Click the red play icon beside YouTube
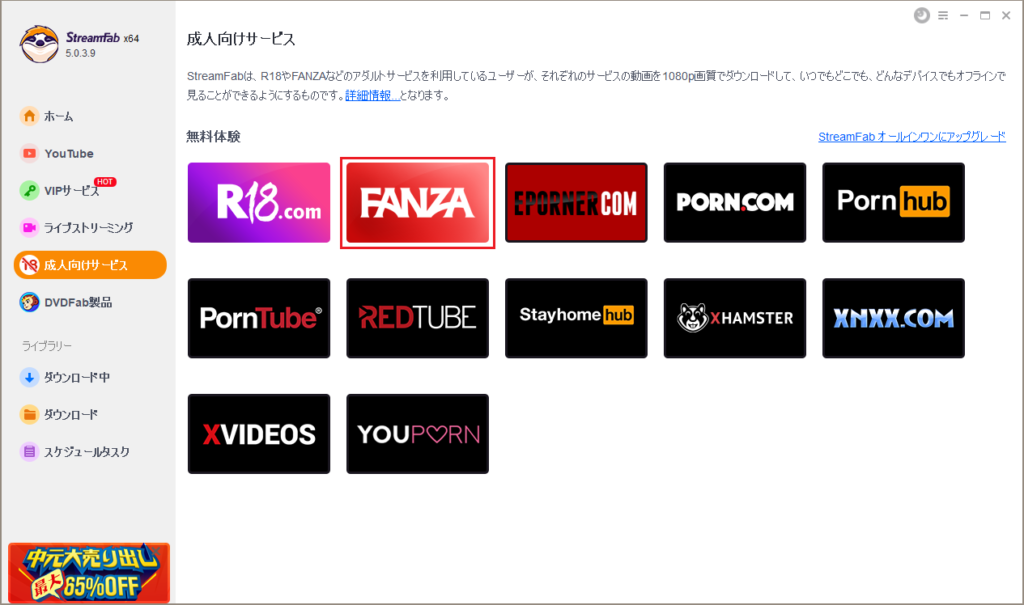Viewport: 1024px width, 605px height. pyautogui.click(x=29, y=154)
